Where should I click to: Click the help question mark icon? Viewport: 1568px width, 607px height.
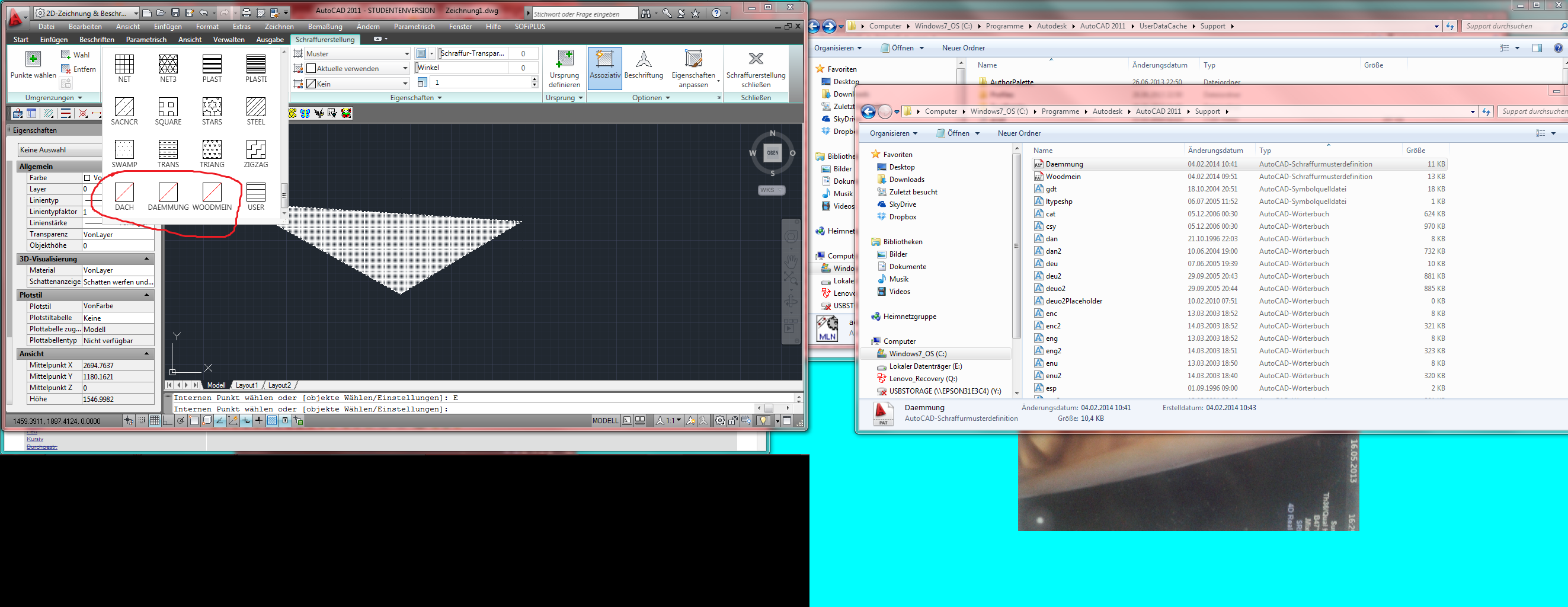tap(716, 13)
